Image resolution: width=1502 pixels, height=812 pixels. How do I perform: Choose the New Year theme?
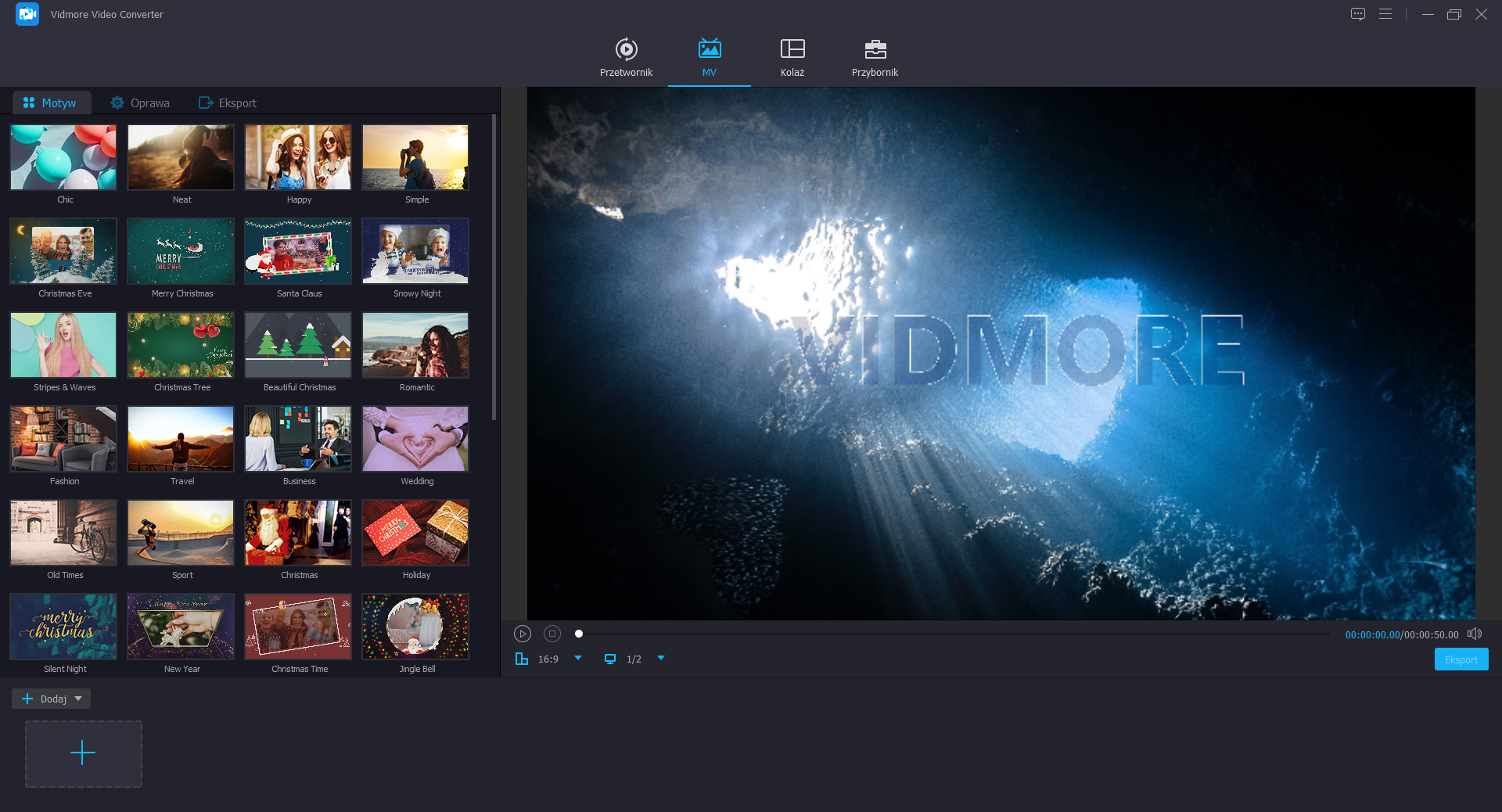181,627
